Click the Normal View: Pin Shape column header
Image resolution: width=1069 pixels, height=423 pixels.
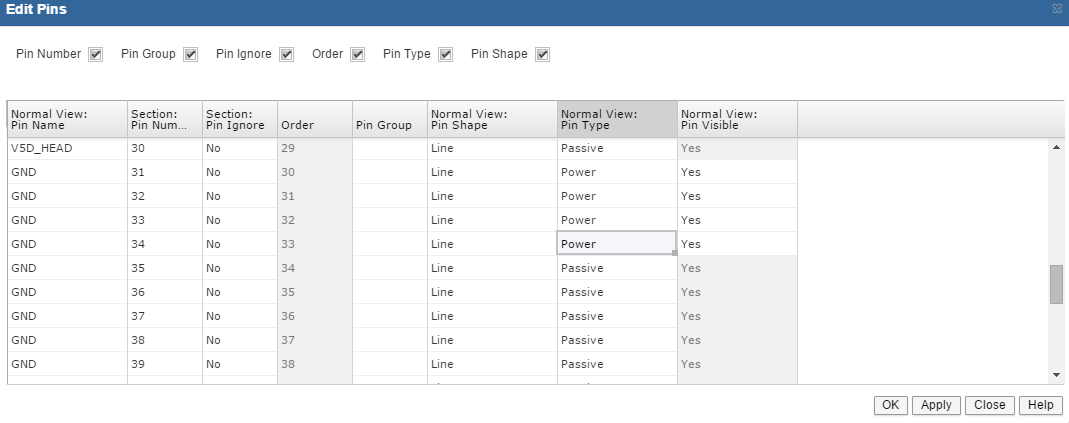pos(492,119)
